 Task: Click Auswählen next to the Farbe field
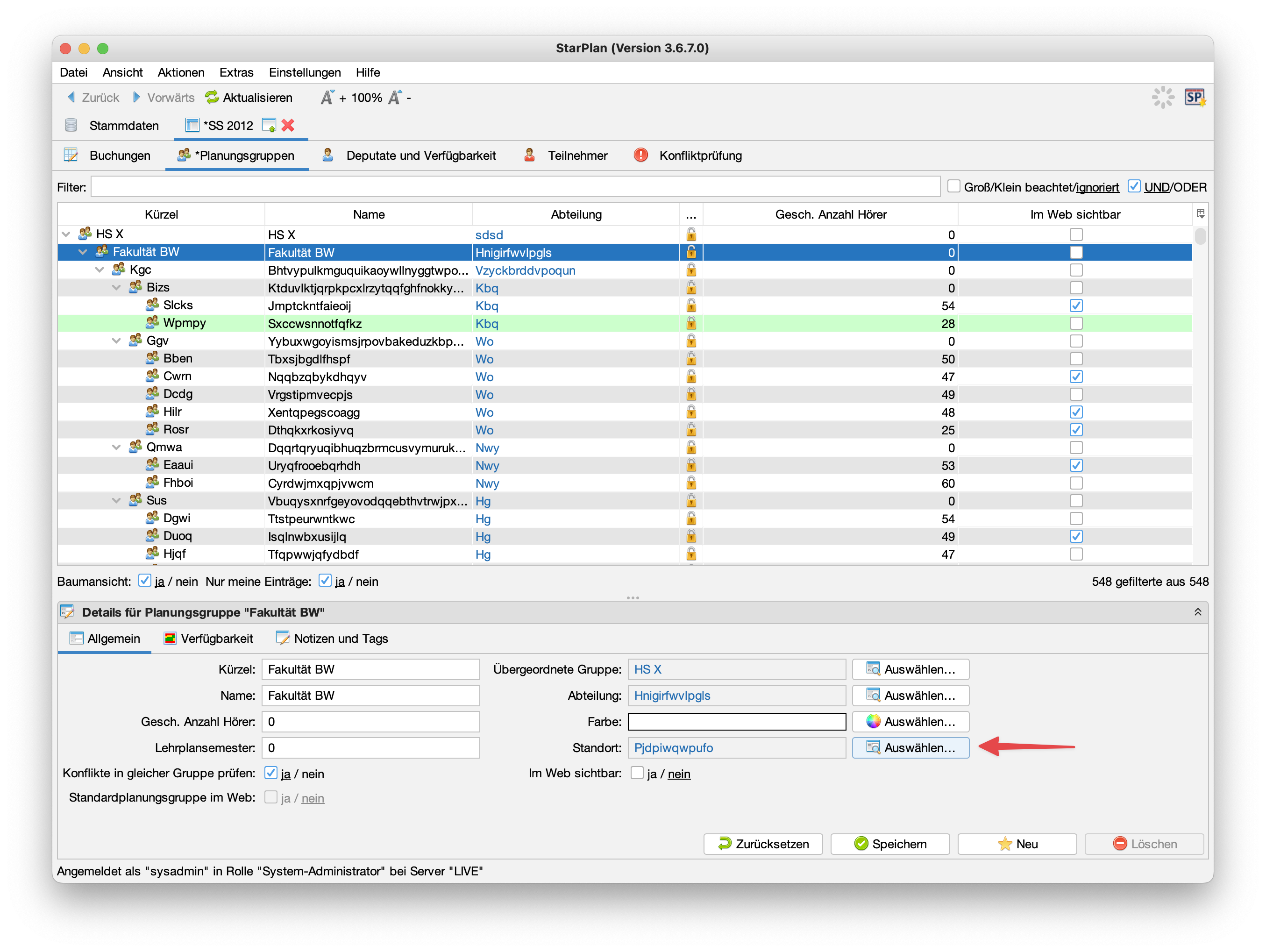coord(910,721)
